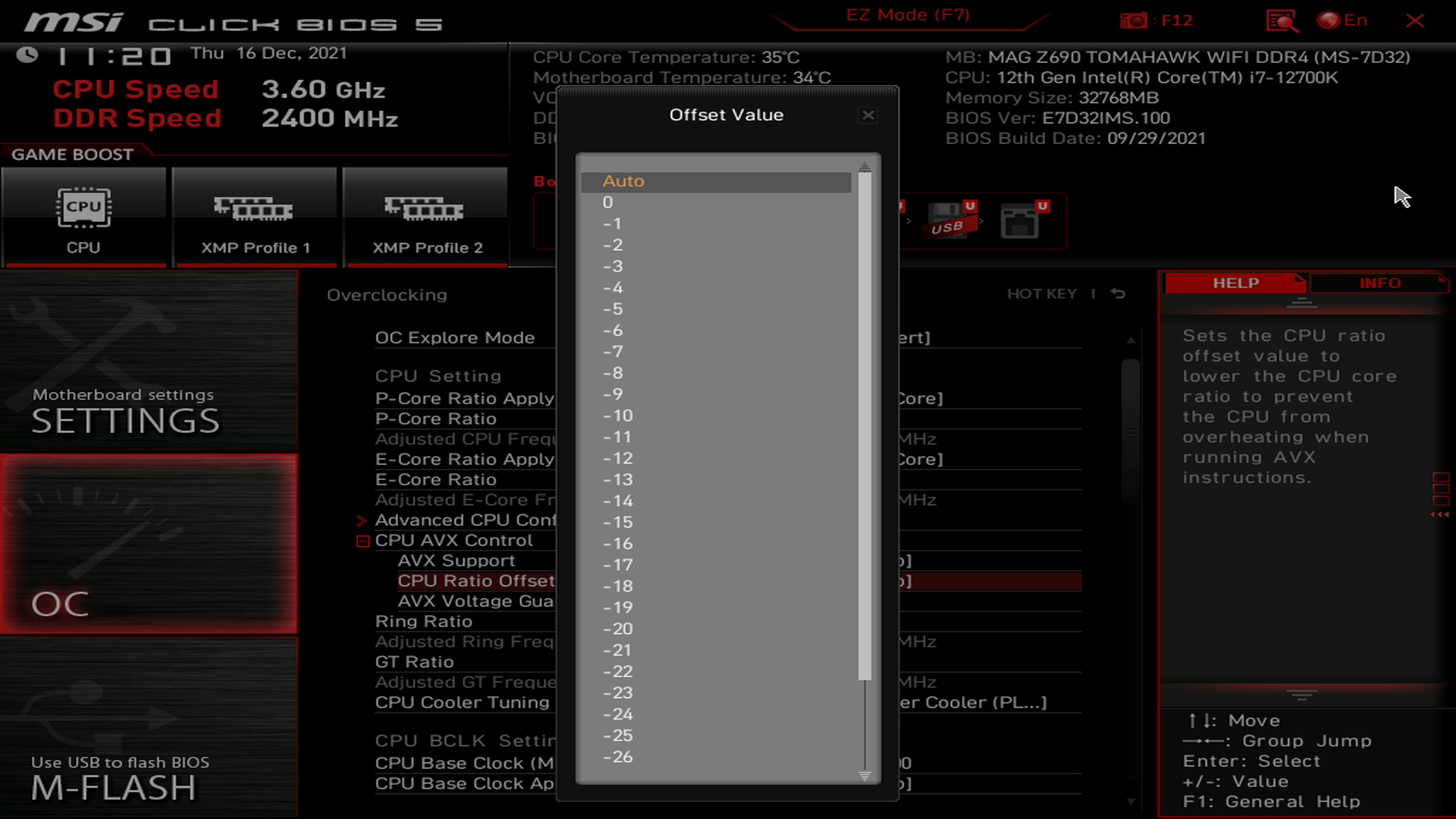Click the offset list scroll-down arrow
The height and width of the screenshot is (819, 1456).
click(864, 776)
